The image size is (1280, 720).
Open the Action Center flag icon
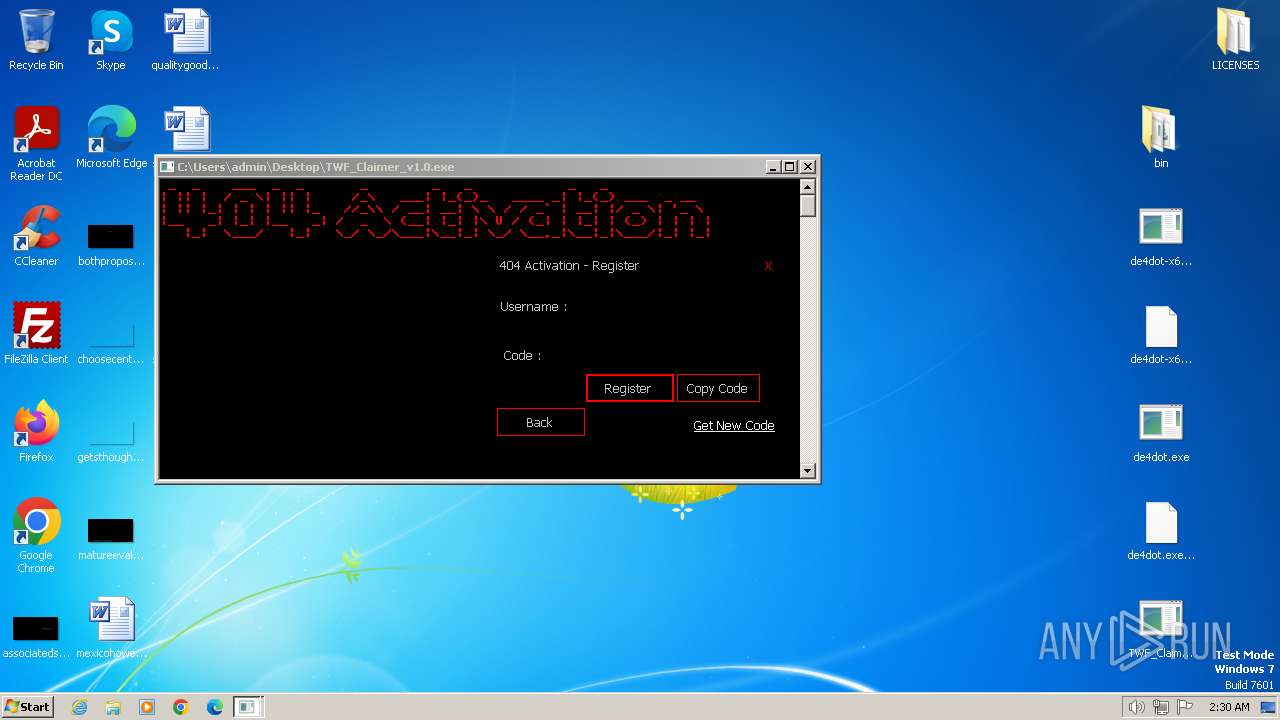click(1184, 707)
